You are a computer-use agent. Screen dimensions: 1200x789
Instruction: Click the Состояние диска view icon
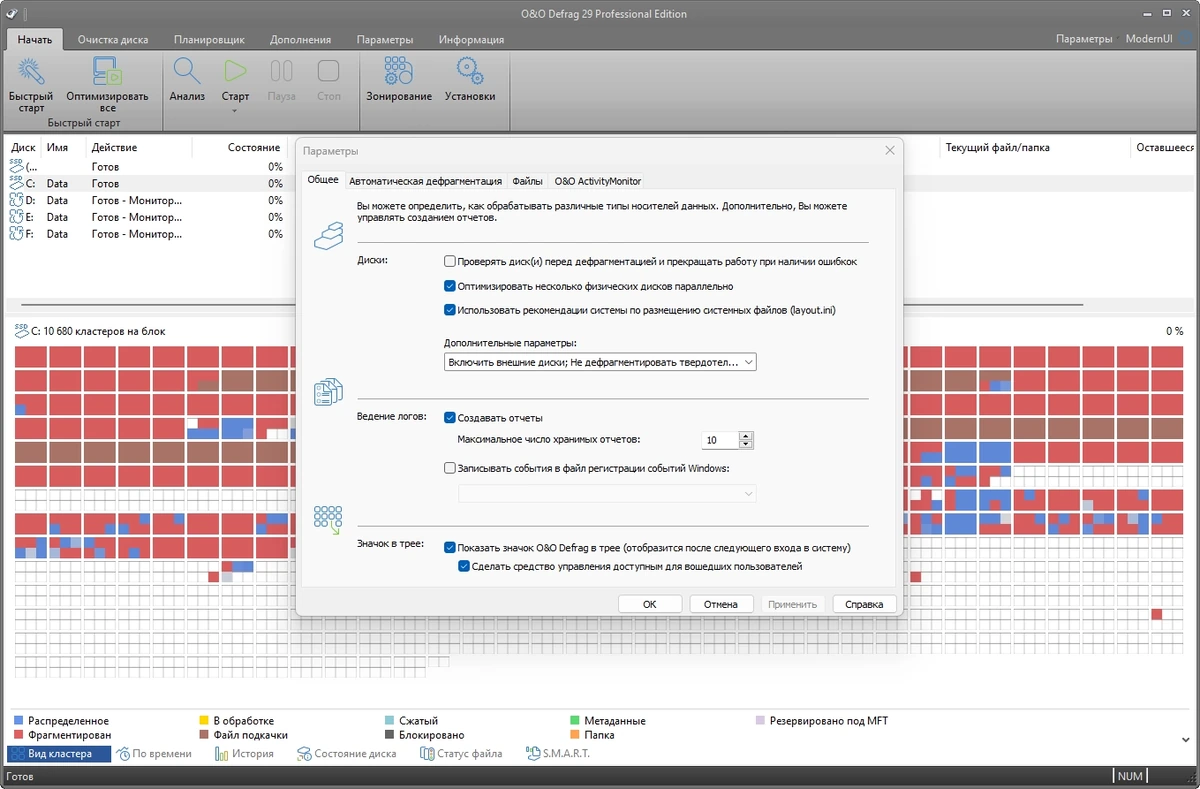click(x=304, y=753)
